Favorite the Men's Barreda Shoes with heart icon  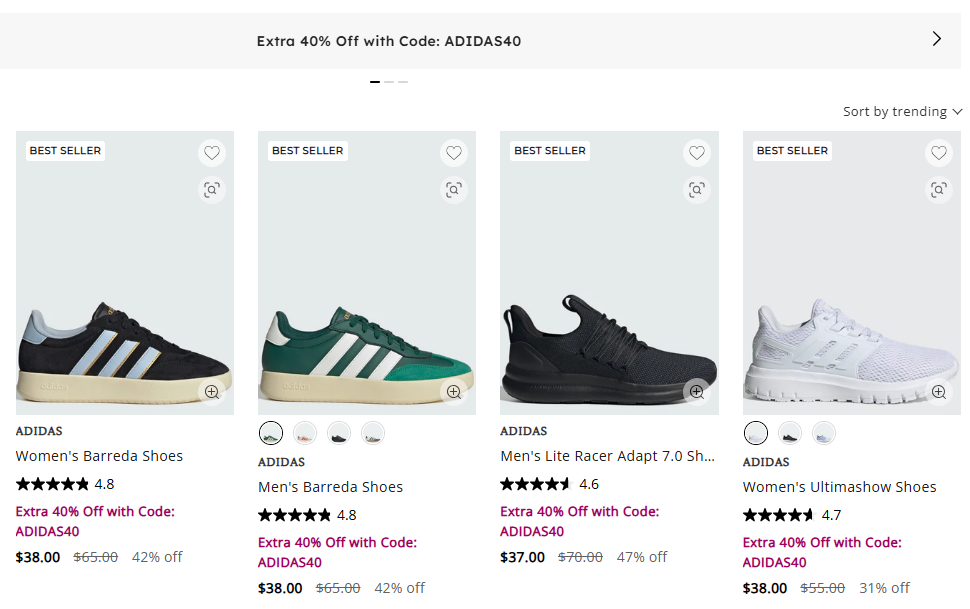454,153
